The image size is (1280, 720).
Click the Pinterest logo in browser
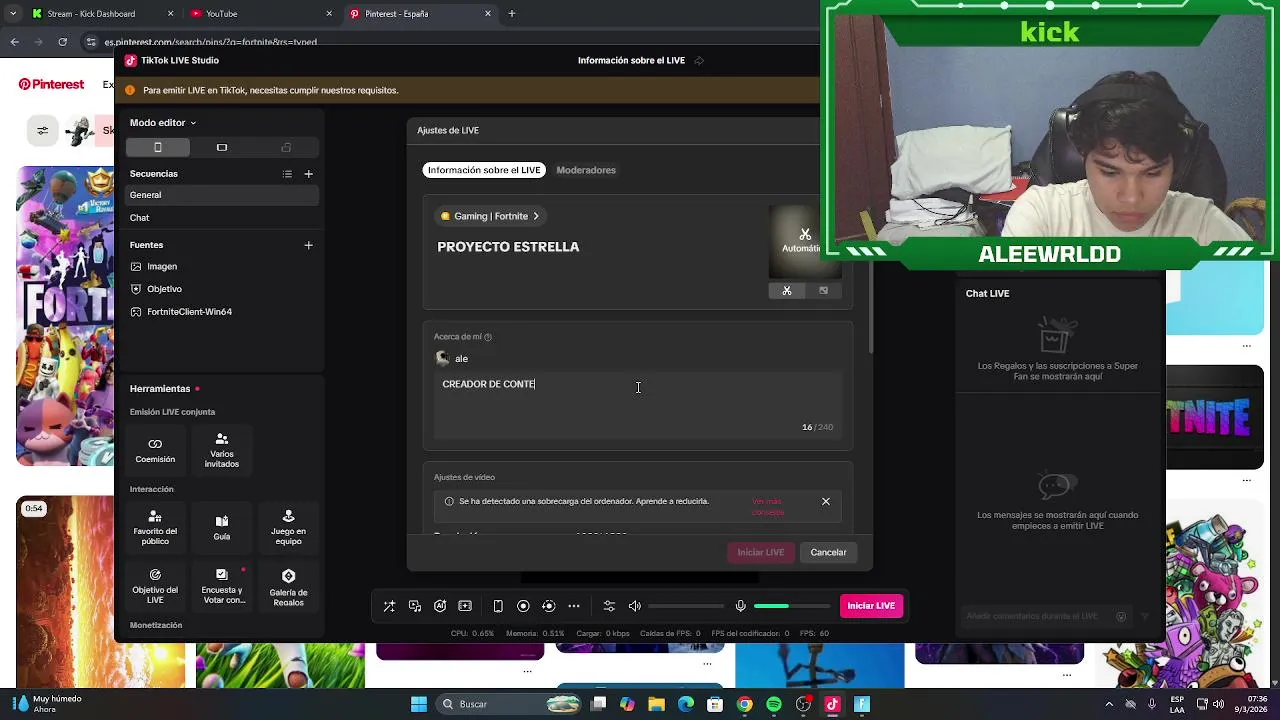click(51, 84)
